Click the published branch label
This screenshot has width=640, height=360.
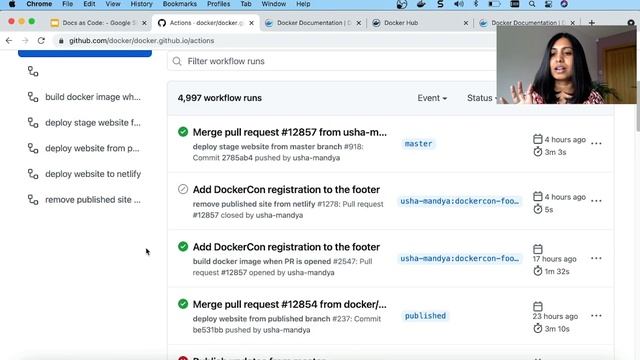point(425,316)
